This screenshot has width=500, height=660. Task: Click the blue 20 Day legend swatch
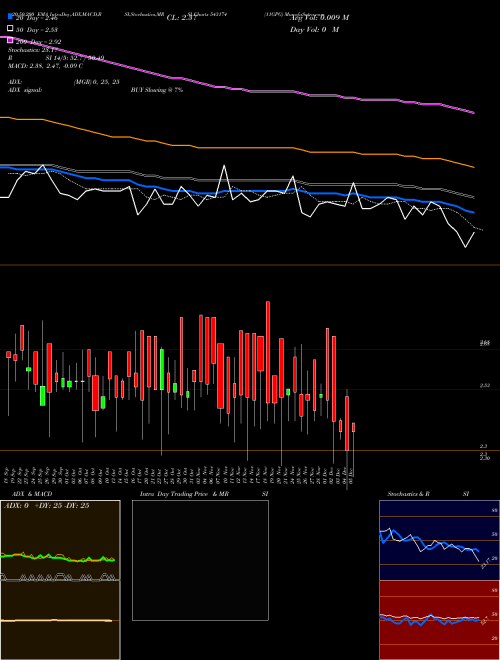11,17
